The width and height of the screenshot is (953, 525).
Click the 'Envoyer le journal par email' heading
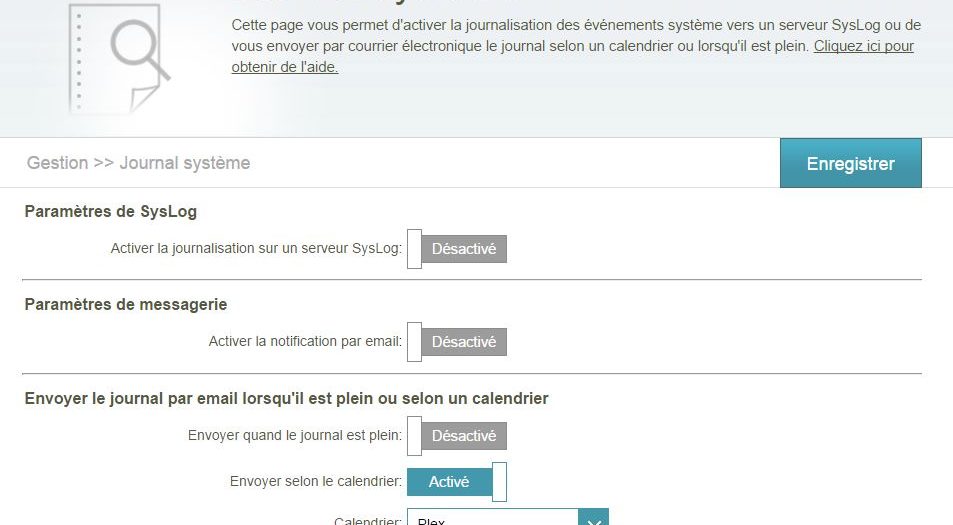tap(286, 398)
